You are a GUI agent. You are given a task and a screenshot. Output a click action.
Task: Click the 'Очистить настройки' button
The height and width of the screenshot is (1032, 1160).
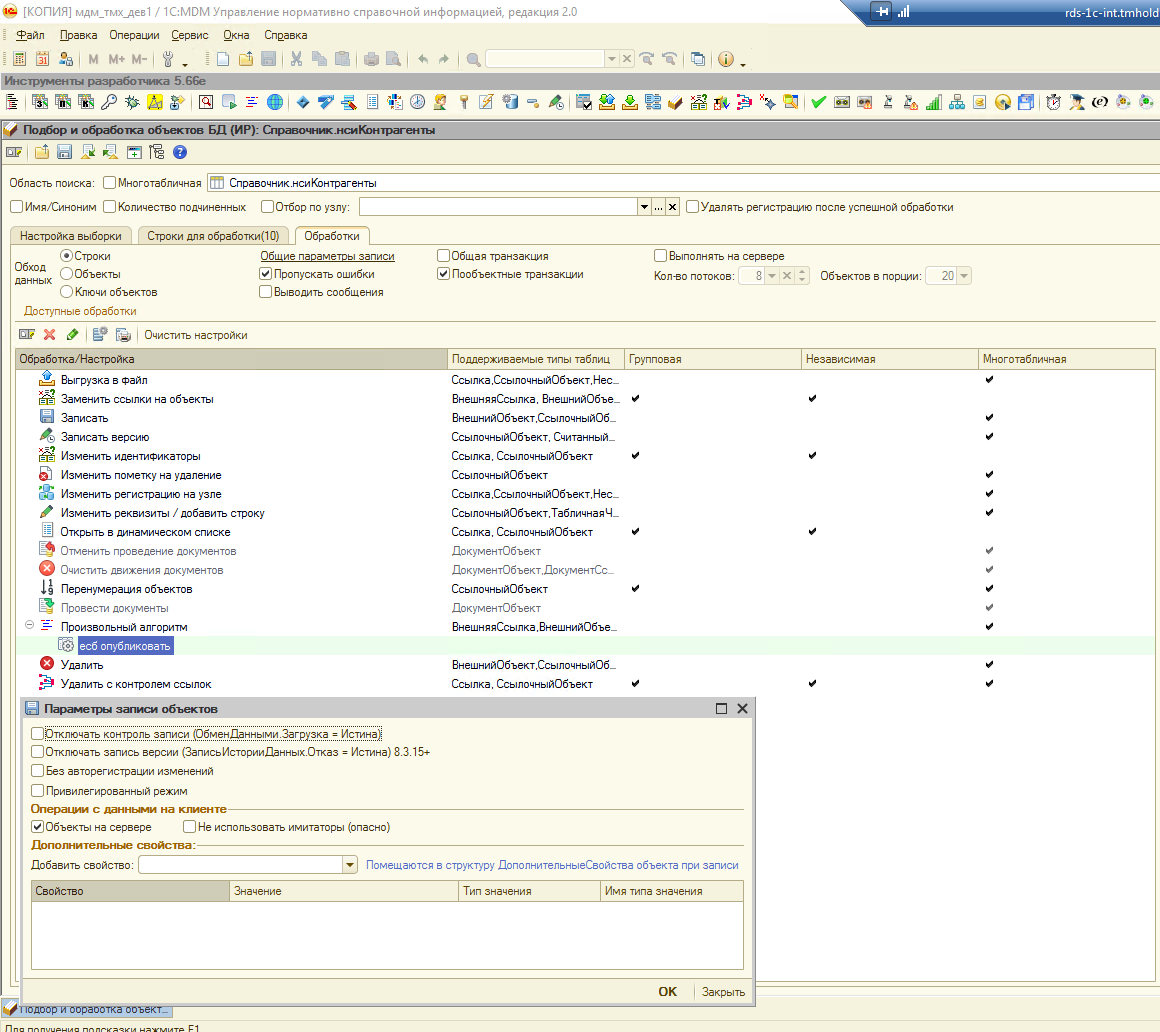coord(195,335)
